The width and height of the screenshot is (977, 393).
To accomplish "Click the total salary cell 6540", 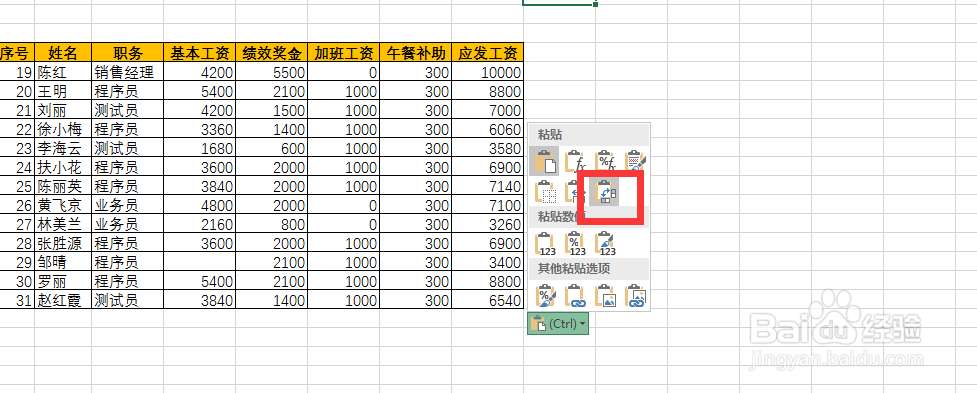I will (x=488, y=300).
